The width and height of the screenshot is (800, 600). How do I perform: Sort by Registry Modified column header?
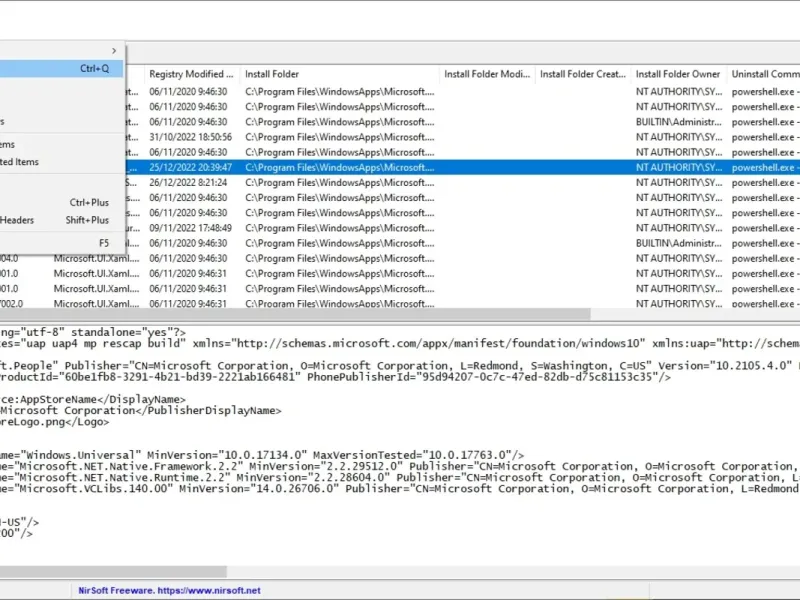pos(192,74)
